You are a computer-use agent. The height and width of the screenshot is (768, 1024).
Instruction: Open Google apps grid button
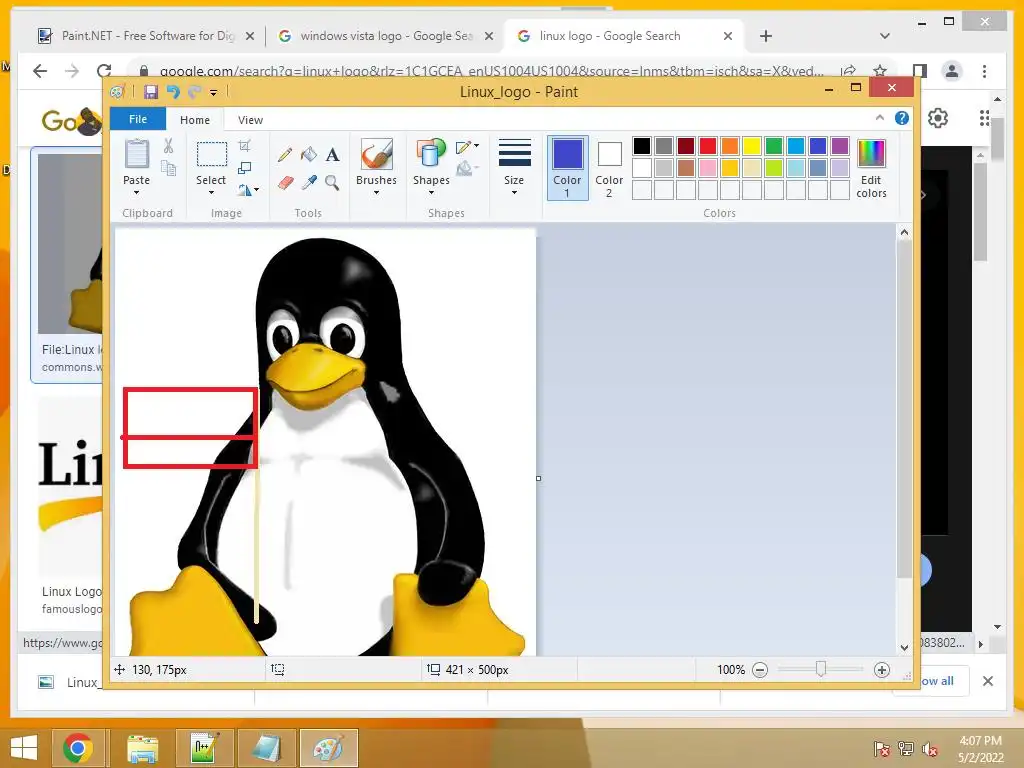[984, 118]
